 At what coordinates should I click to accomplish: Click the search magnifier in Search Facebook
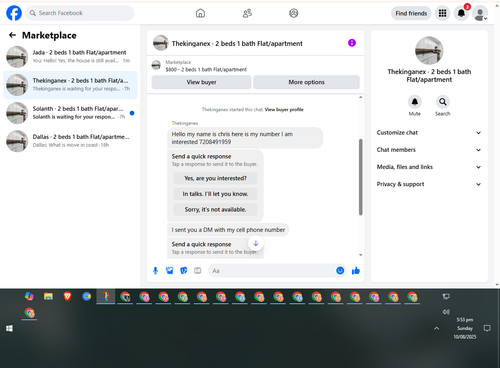click(x=33, y=13)
